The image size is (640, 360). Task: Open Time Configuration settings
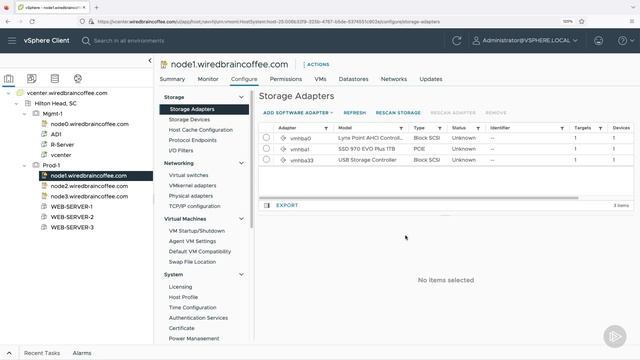(x=193, y=307)
